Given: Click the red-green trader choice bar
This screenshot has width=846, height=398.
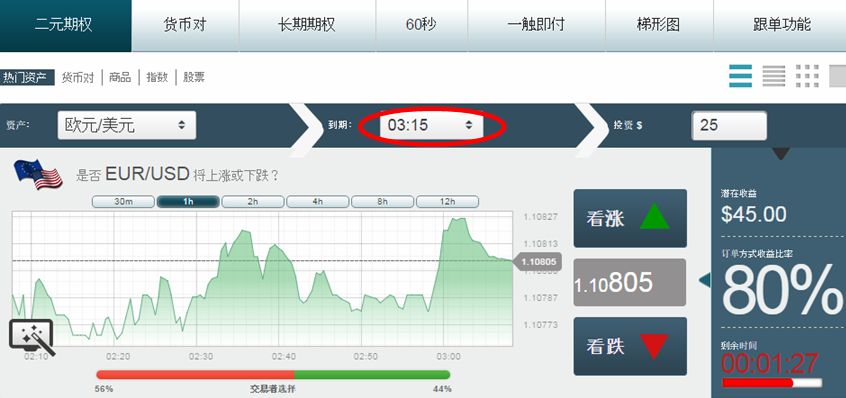Looking at the screenshot, I should click(273, 375).
